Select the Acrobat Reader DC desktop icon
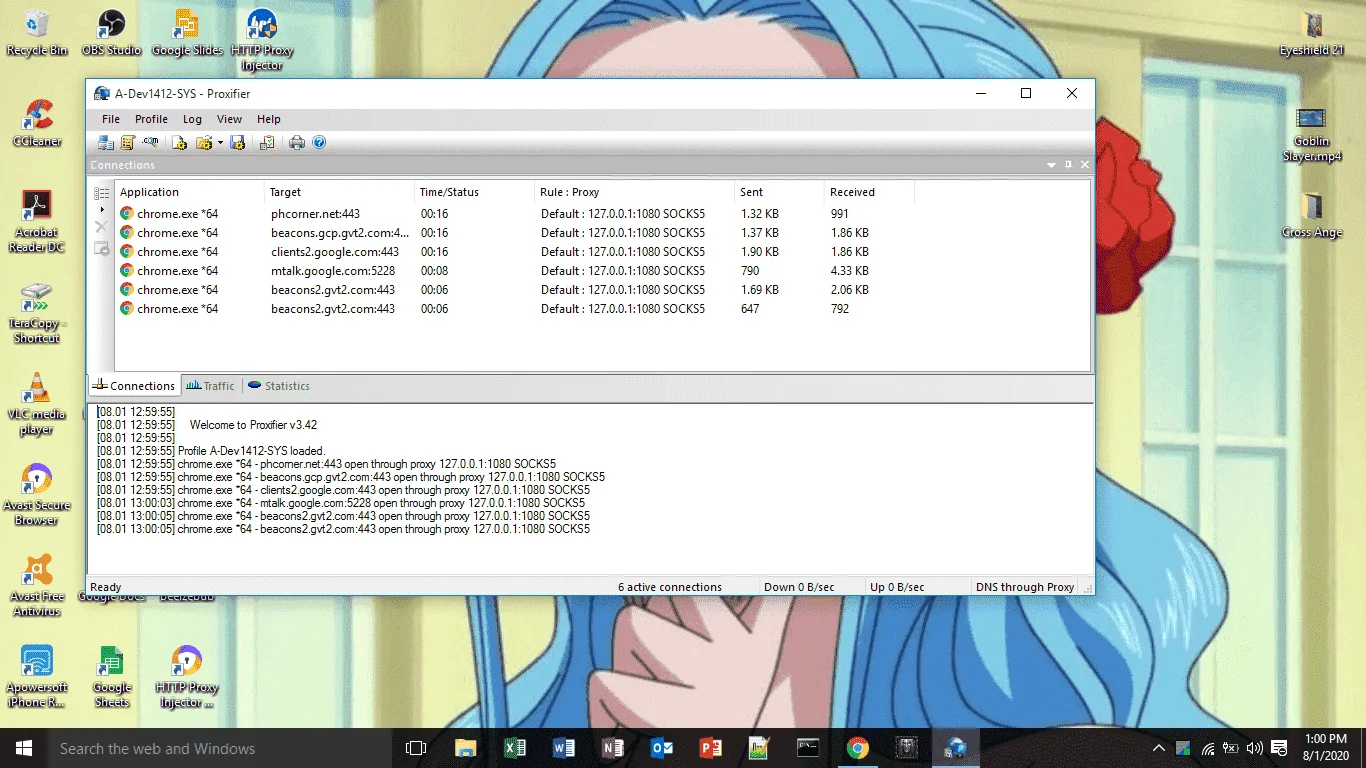This screenshot has width=1366, height=768. (36, 221)
